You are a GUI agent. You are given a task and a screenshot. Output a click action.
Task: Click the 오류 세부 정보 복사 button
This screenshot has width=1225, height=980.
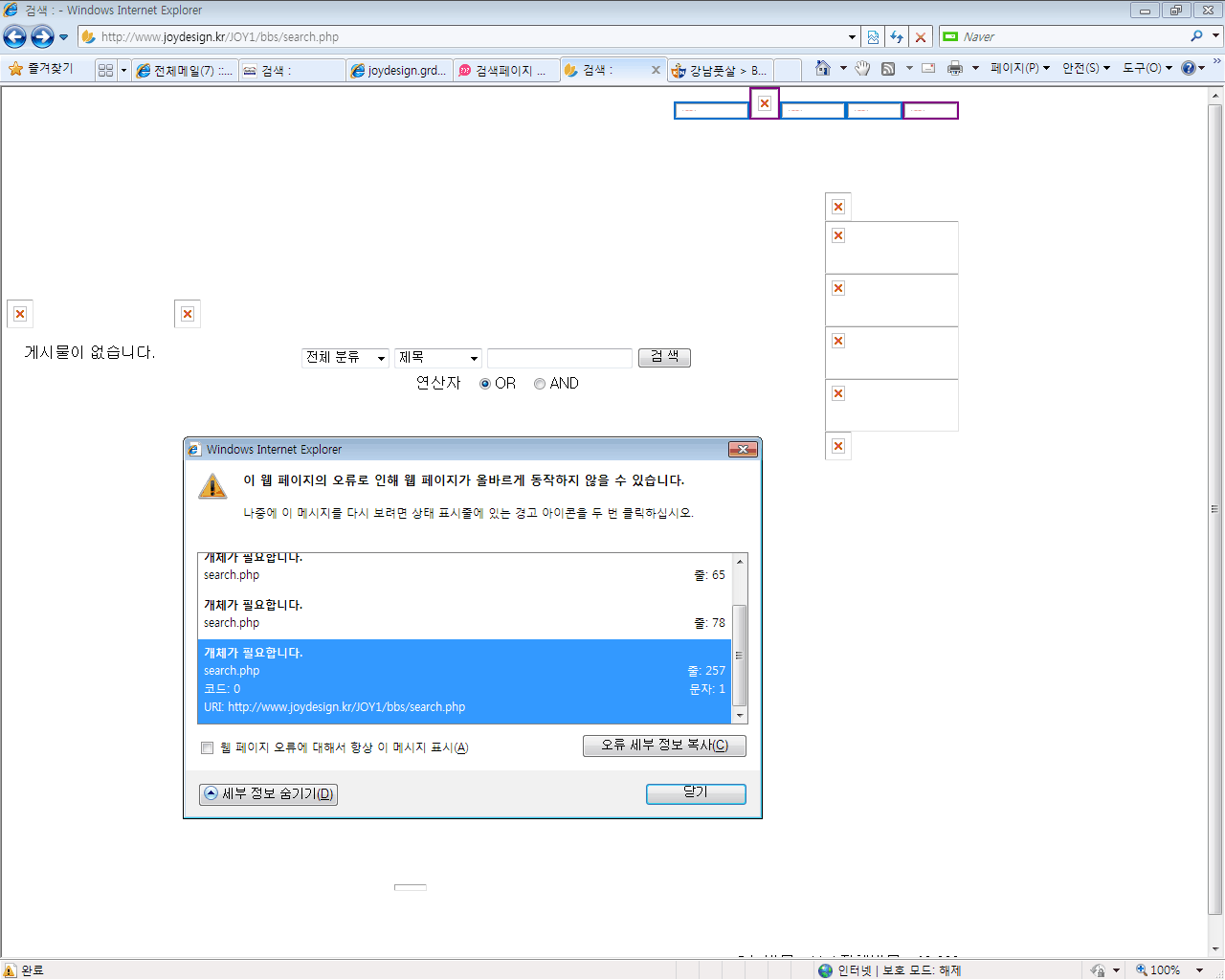pos(664,746)
